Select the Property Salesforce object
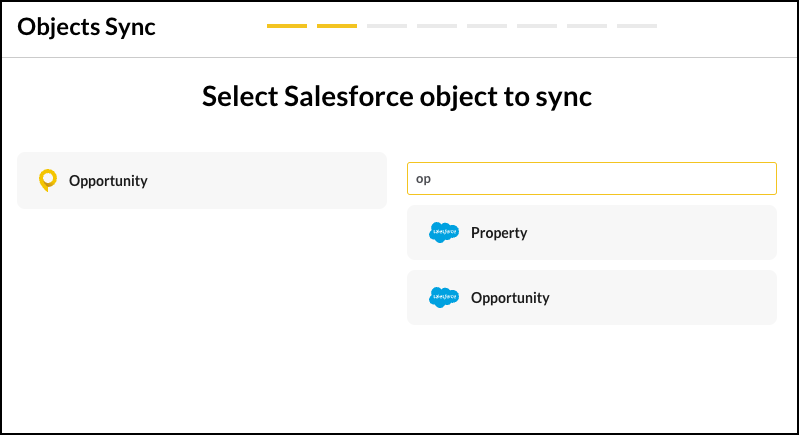Screen dimensions: 799x435 click(x=592, y=233)
